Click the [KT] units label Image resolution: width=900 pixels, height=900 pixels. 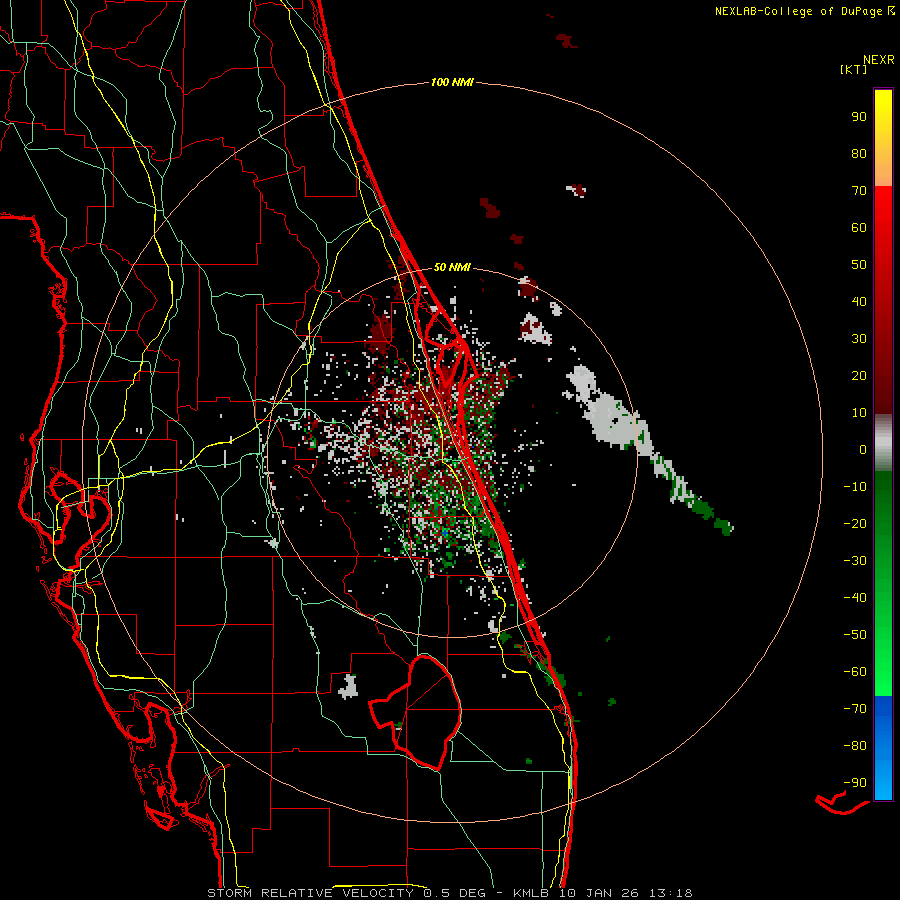(854, 69)
